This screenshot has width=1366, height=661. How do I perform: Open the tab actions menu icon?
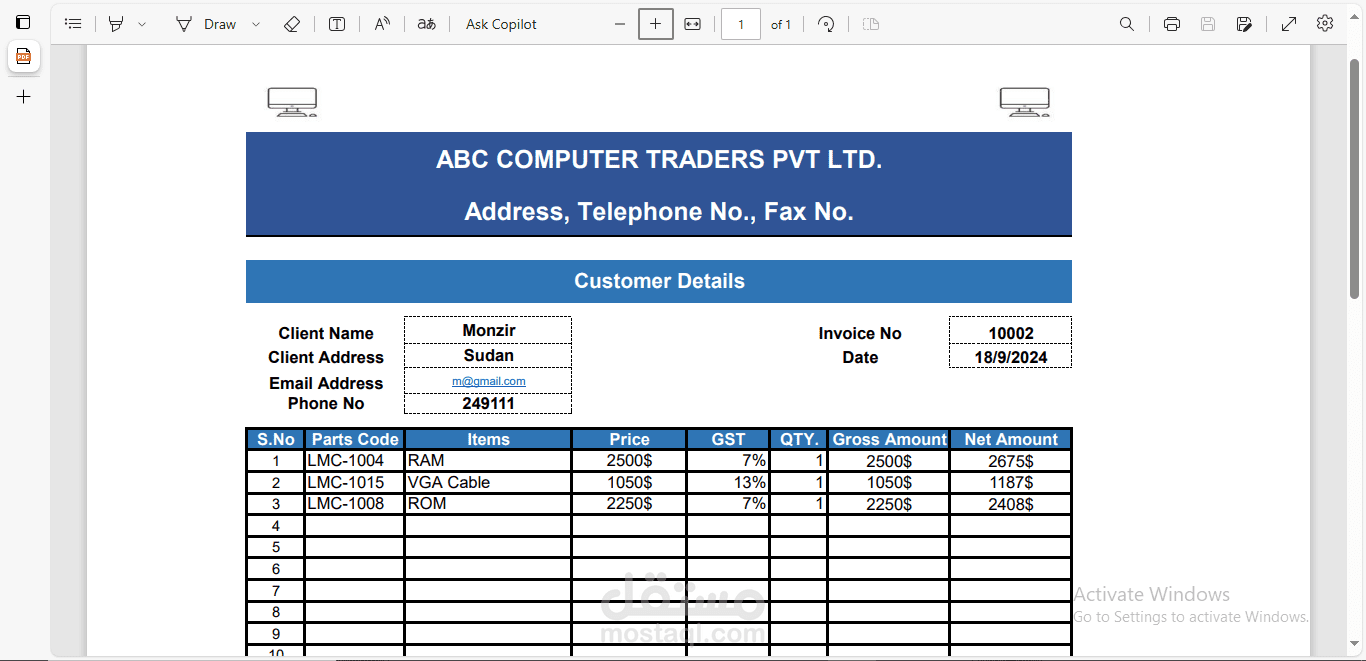pos(23,22)
